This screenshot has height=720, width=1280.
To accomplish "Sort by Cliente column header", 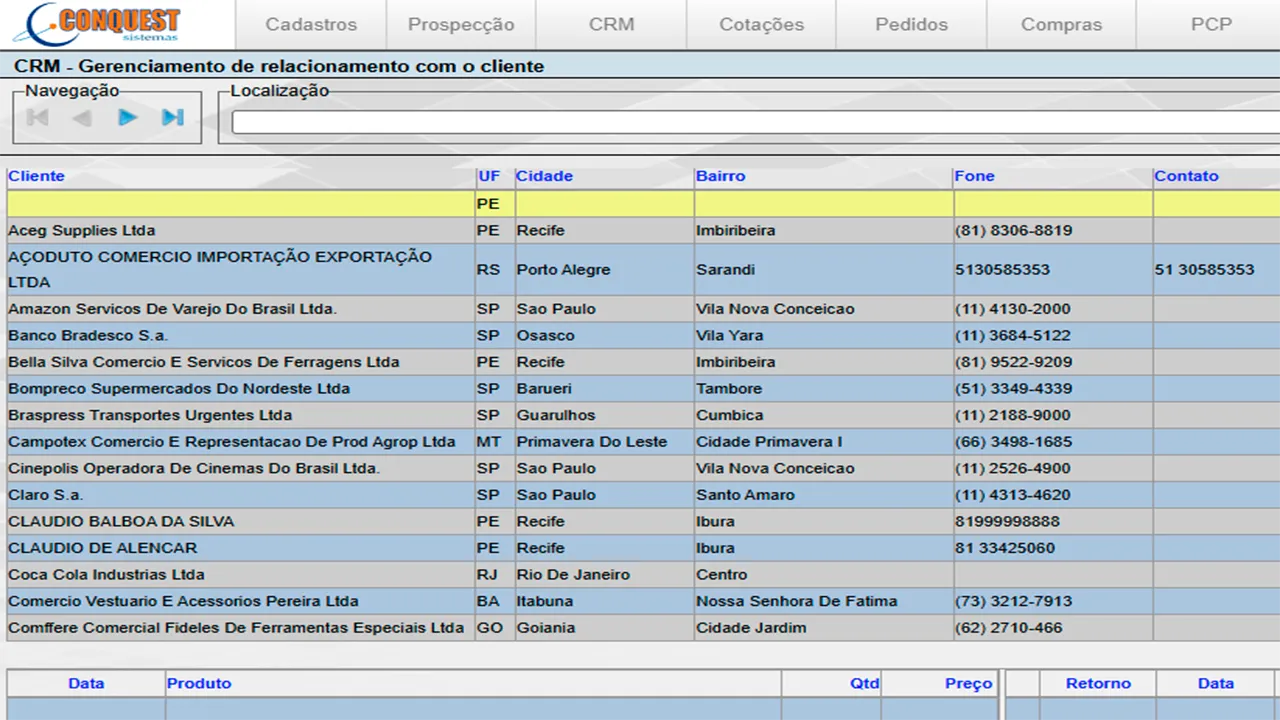I will point(36,176).
